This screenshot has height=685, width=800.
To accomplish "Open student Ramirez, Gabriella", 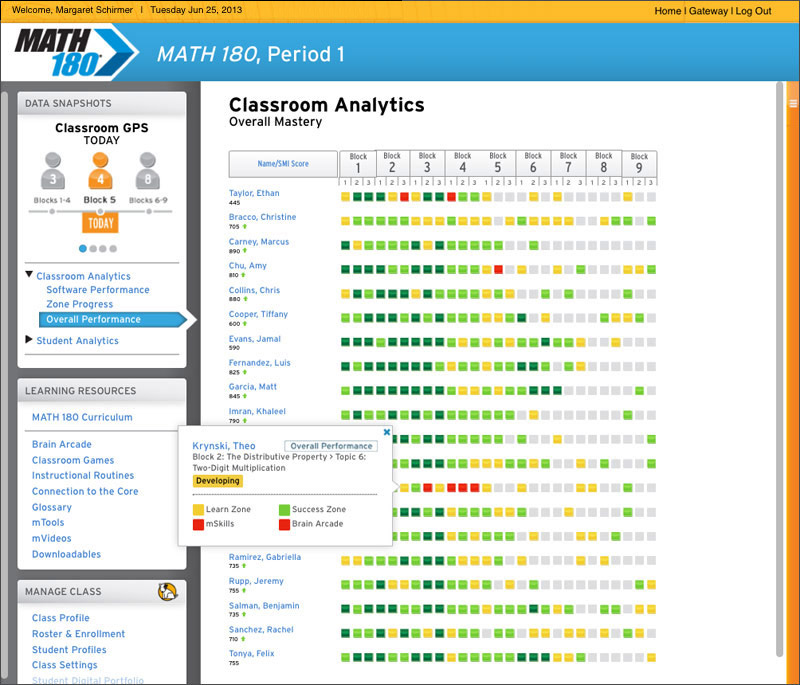I will 265,557.
